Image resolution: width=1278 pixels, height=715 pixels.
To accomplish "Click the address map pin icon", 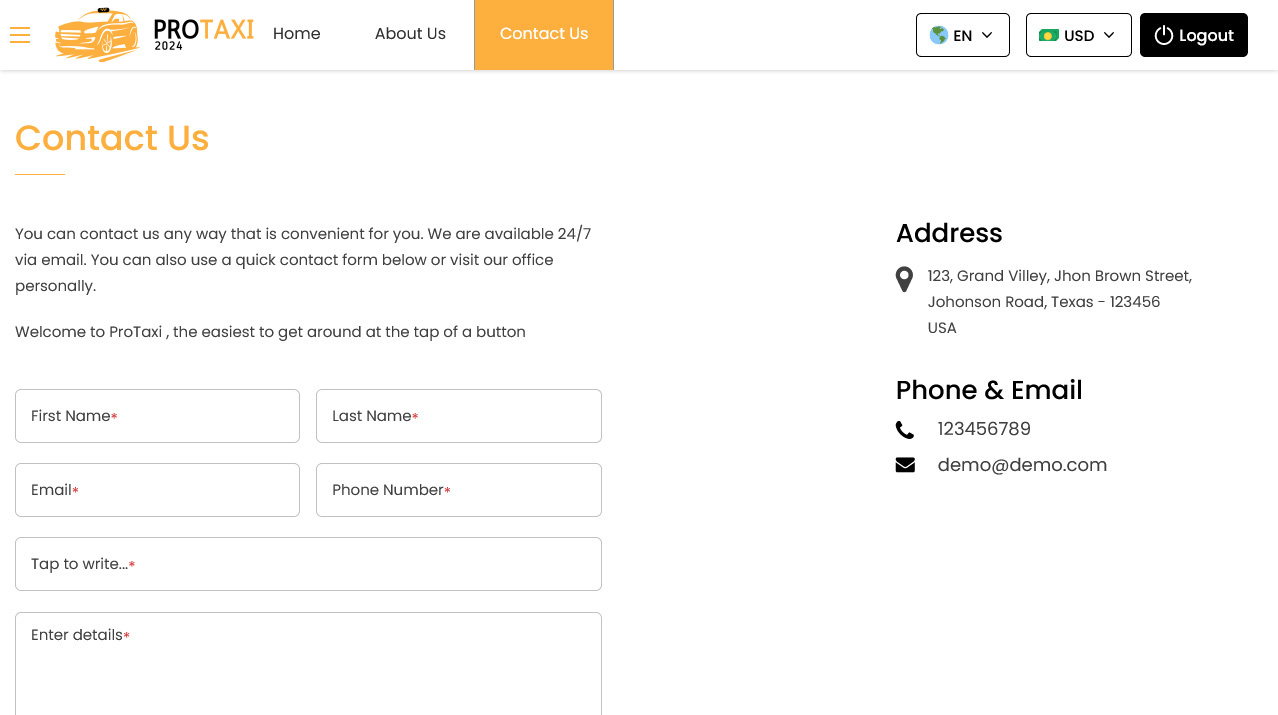I will [904, 279].
